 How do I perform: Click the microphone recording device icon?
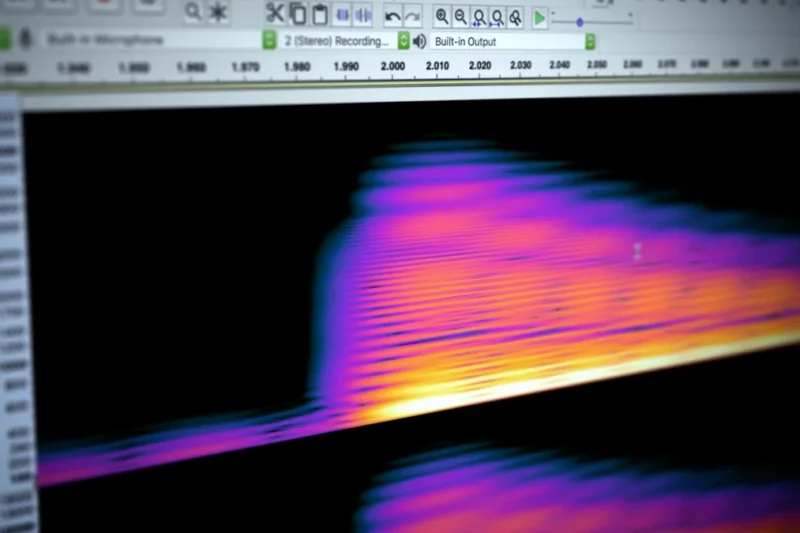[26, 39]
